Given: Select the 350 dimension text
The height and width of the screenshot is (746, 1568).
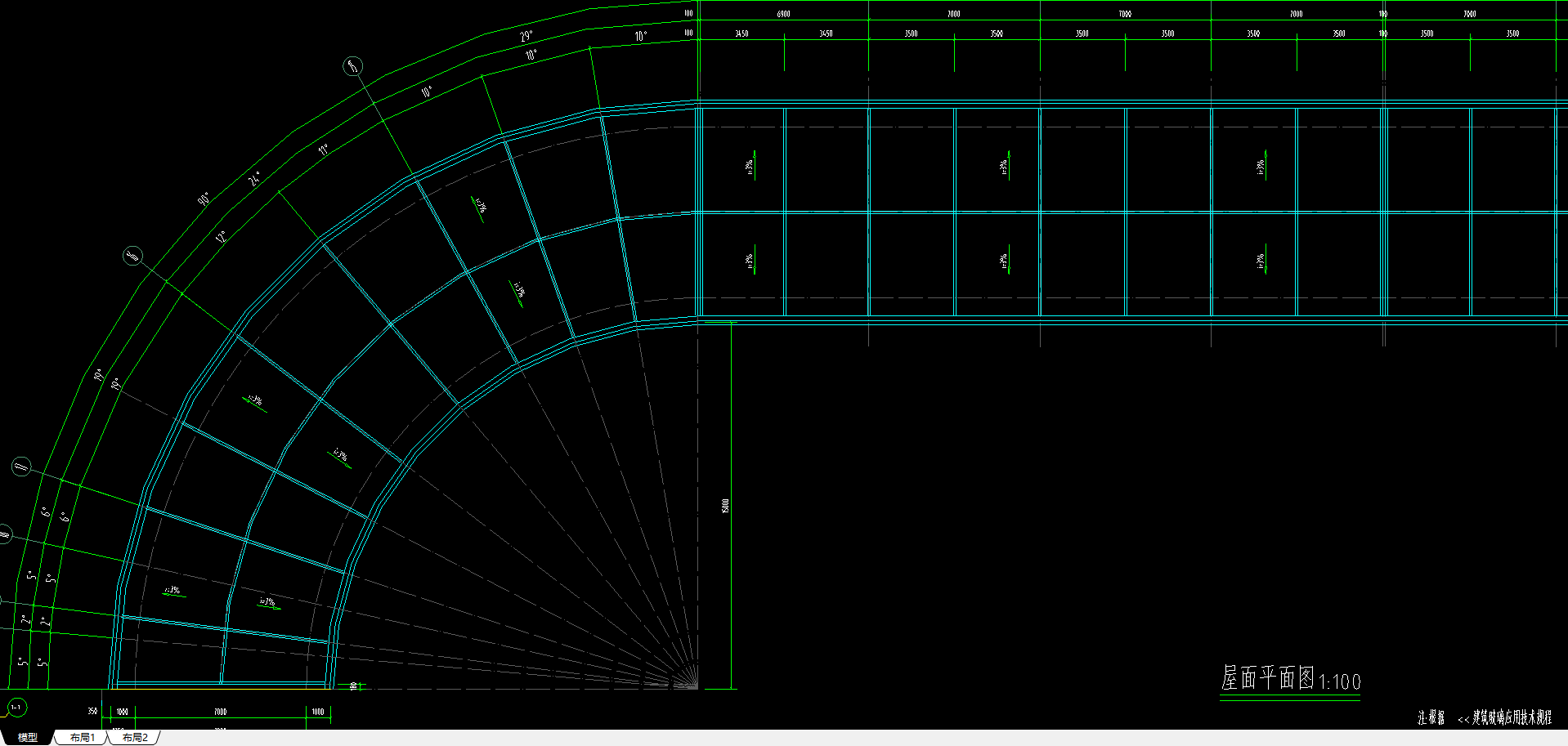Looking at the screenshot, I should (x=92, y=712).
